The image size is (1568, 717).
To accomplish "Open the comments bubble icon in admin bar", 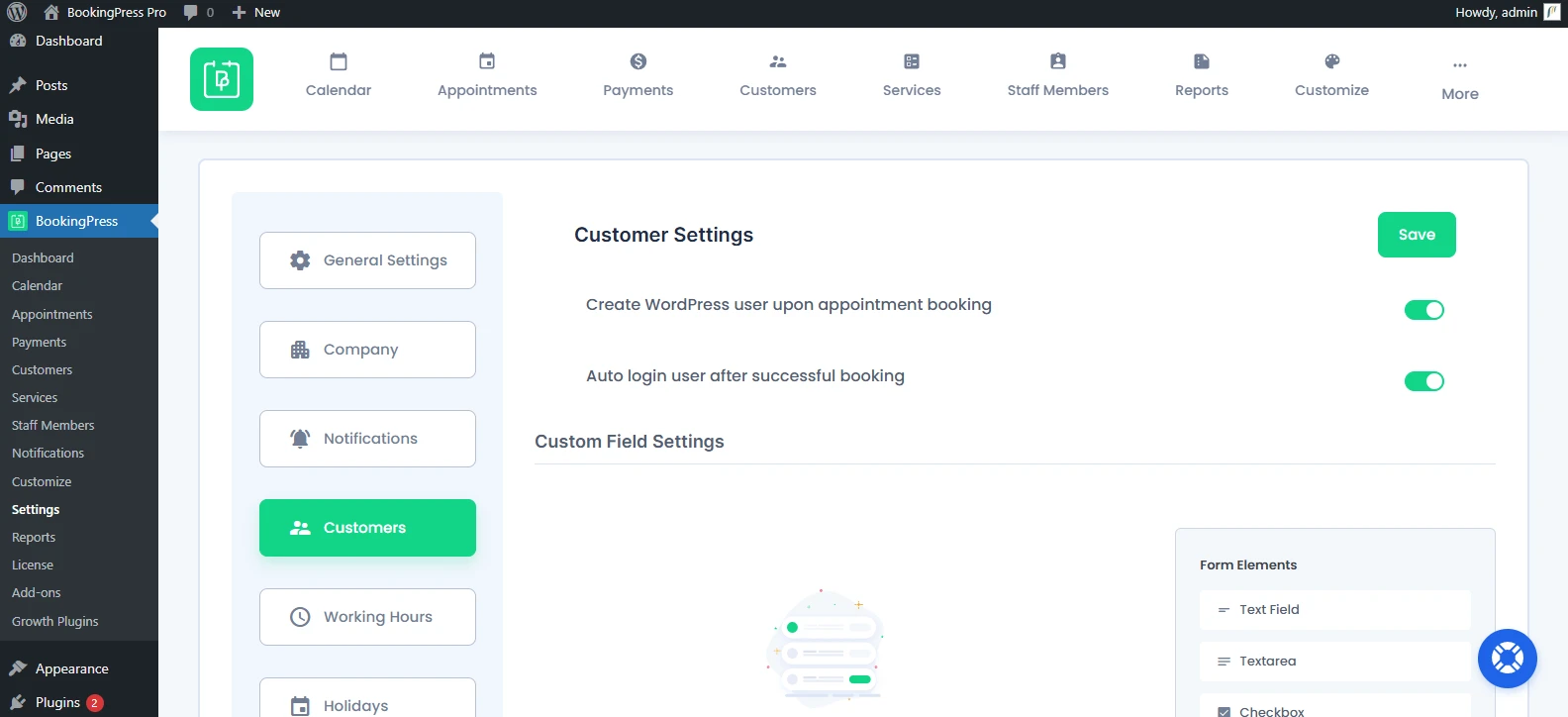I will [x=191, y=13].
